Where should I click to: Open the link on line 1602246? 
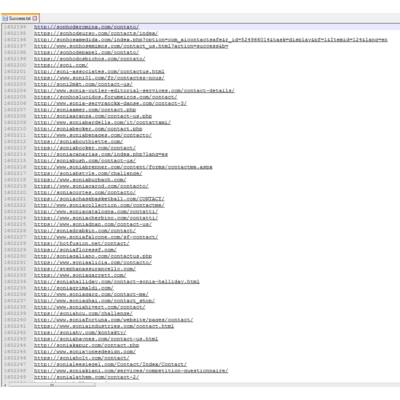(82, 358)
